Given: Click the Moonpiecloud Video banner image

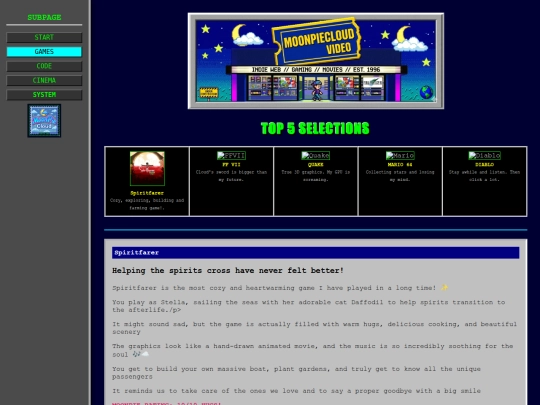Looking at the screenshot, I should tap(316, 61).
